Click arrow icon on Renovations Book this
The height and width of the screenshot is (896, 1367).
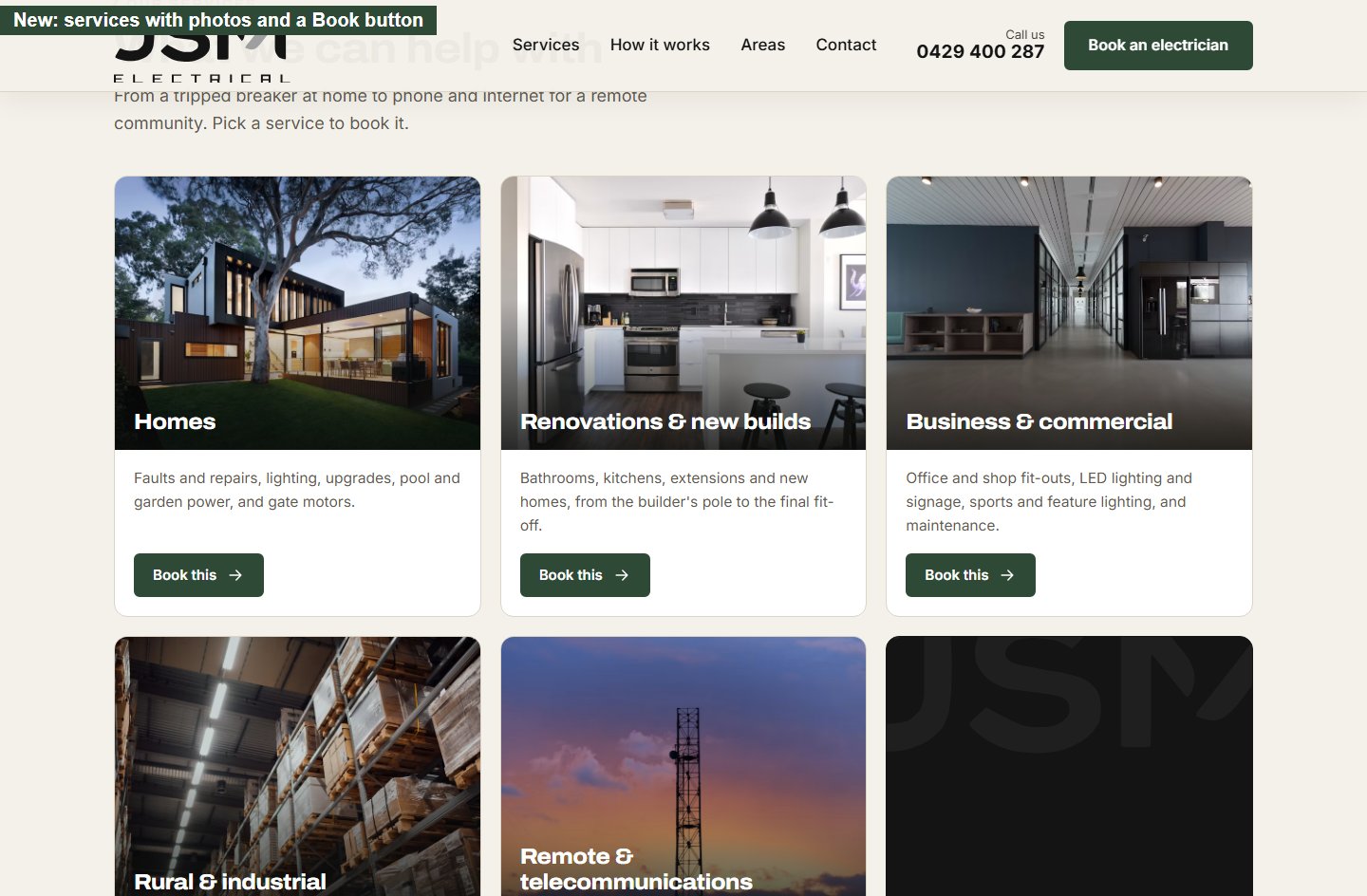coord(622,575)
